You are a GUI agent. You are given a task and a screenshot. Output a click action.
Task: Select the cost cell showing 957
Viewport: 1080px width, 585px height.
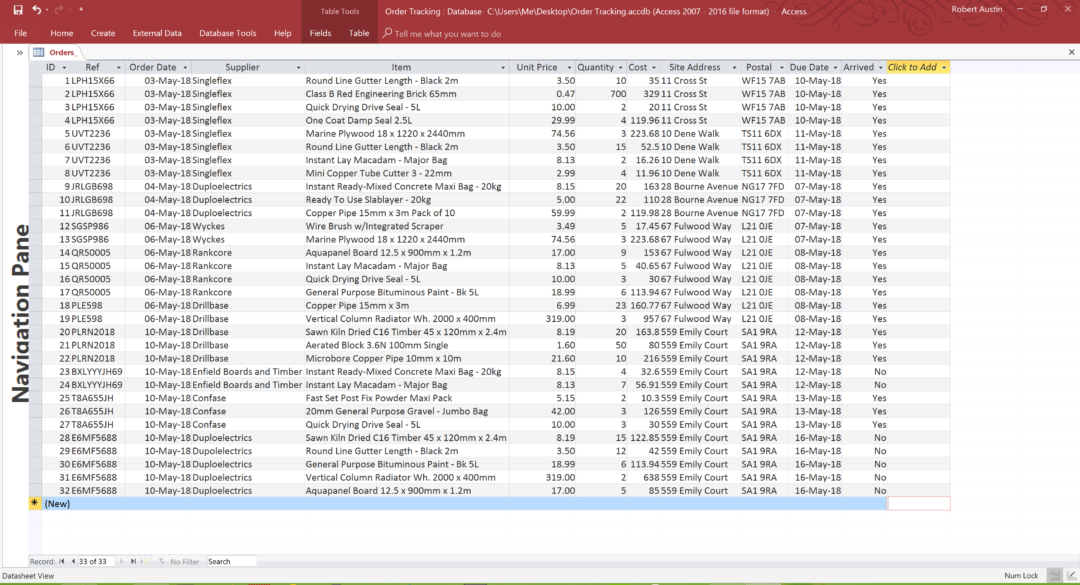(643, 319)
